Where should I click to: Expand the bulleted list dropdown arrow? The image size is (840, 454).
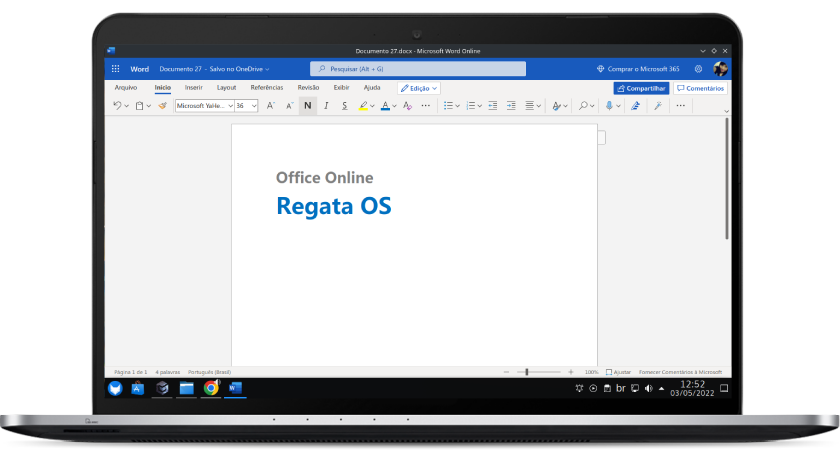coord(458,106)
